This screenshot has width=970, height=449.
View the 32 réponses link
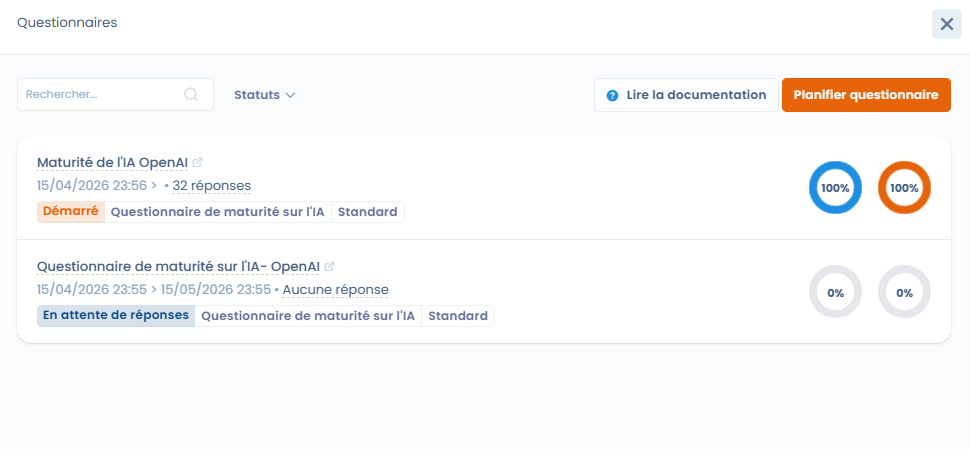tap(211, 186)
